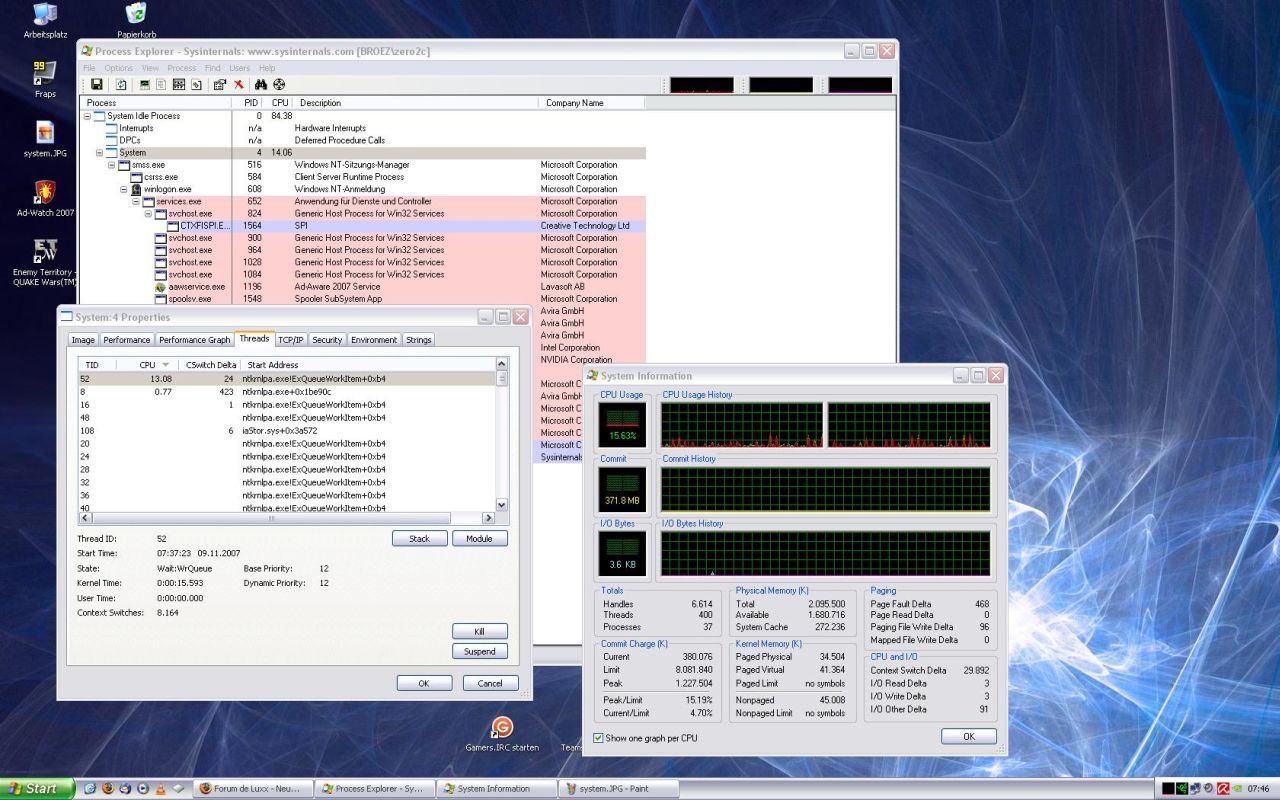Click the Properties toolbar icon in Process Explorer
The width and height of the screenshot is (1280, 800).
click(x=219, y=85)
